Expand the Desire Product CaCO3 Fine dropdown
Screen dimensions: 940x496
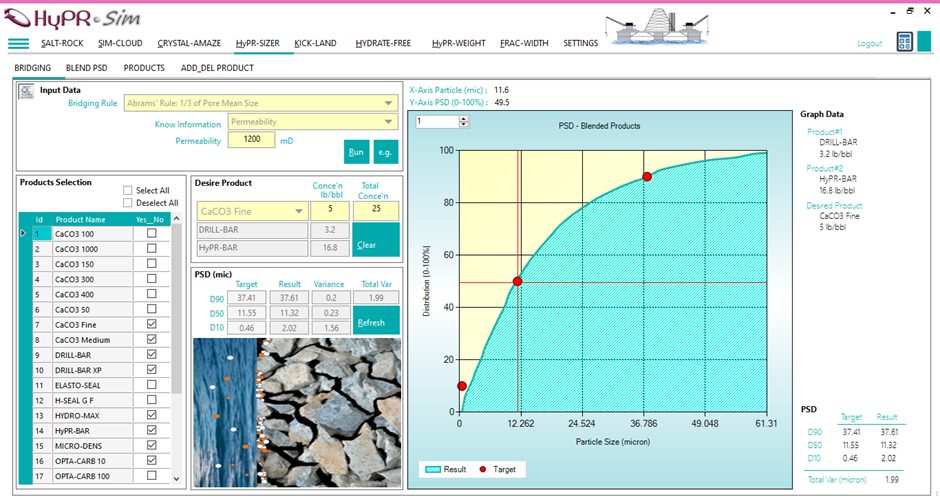pyautogui.click(x=299, y=211)
